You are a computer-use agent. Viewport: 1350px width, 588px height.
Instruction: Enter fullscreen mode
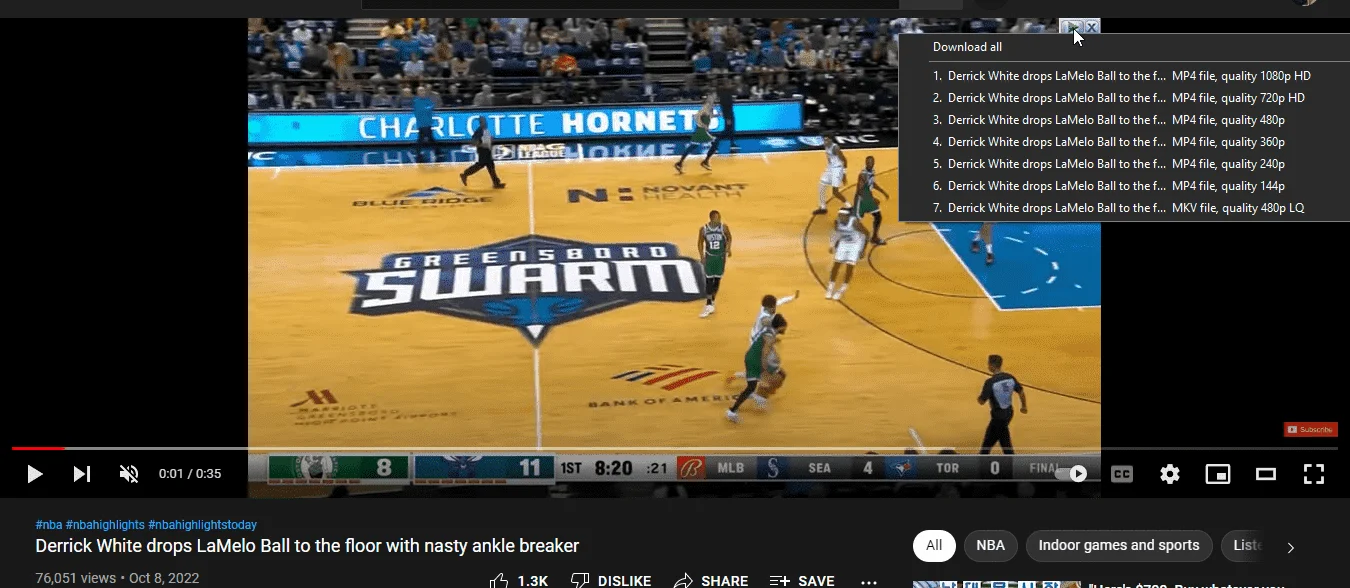pyautogui.click(x=1314, y=474)
